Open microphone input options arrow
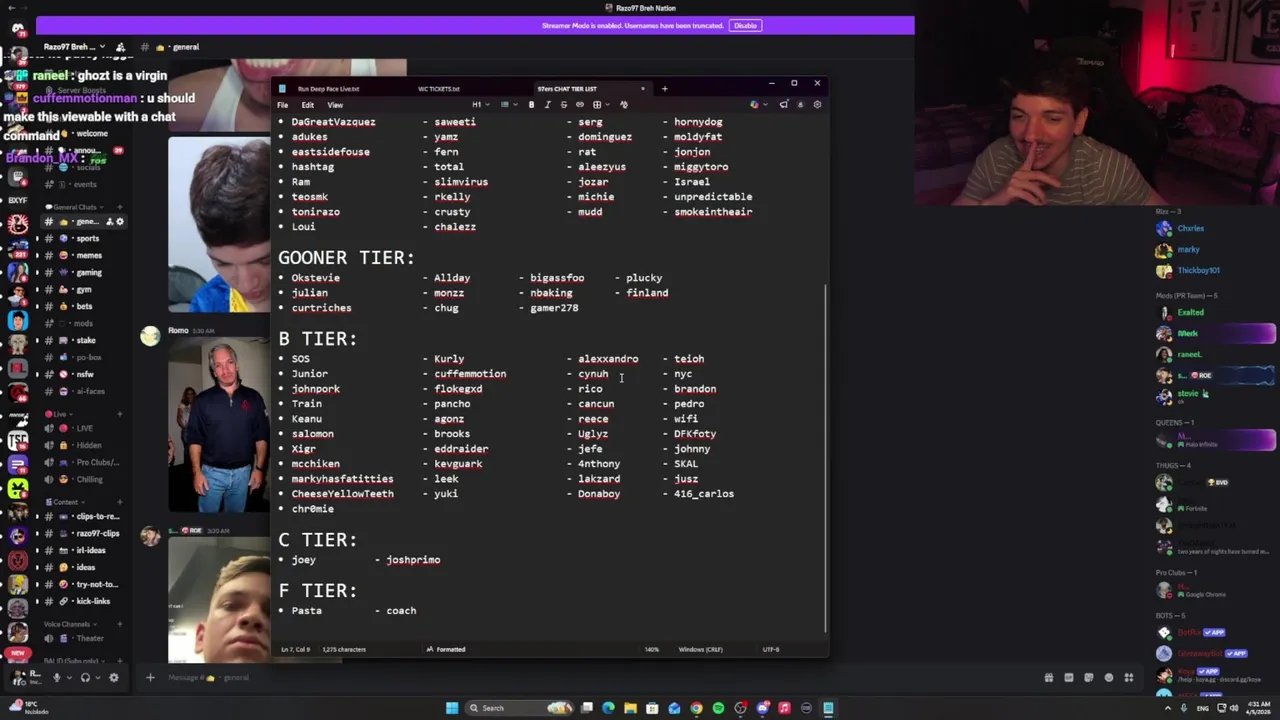The height and width of the screenshot is (720, 1280). pos(68,678)
